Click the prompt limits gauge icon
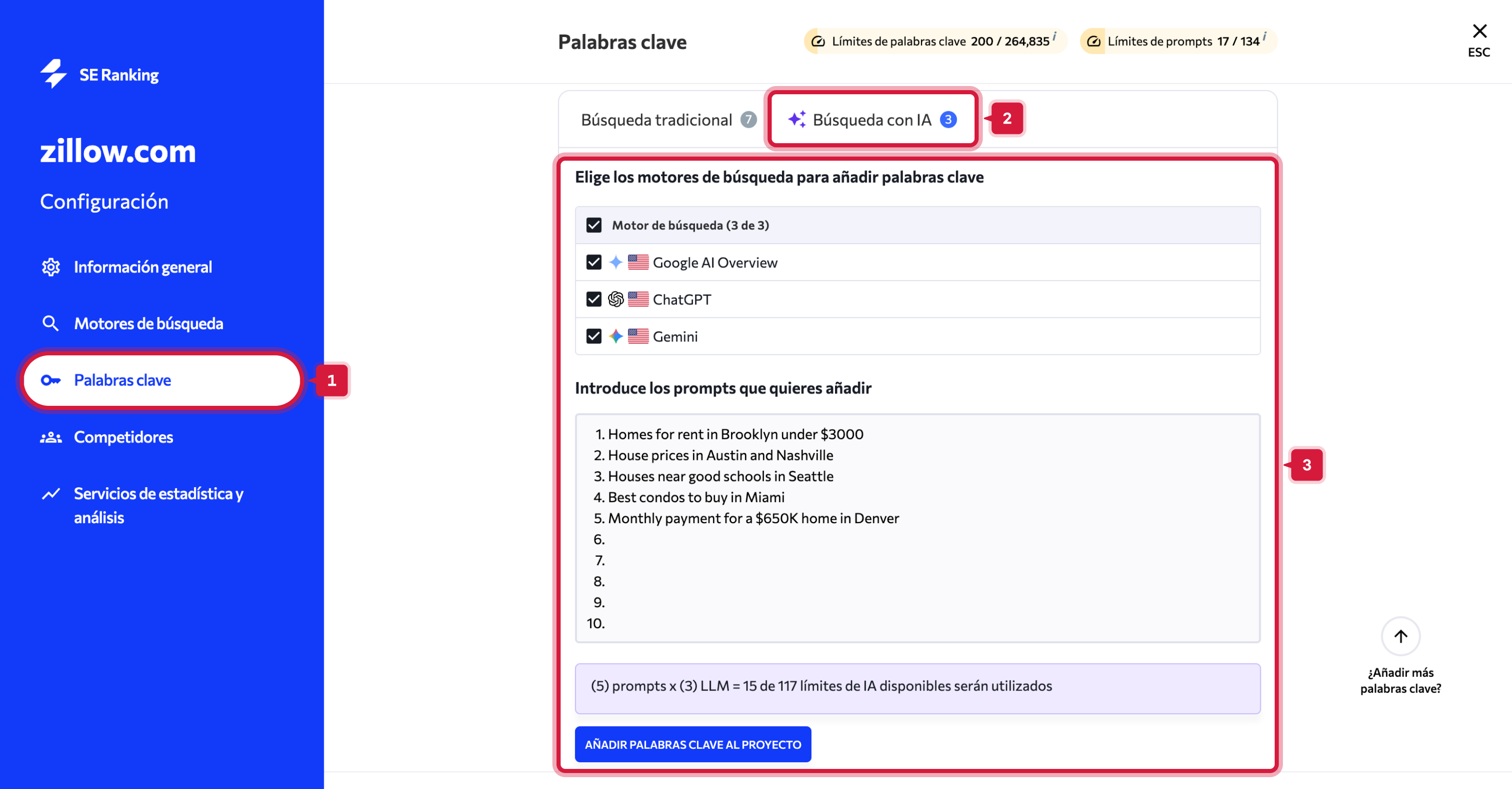 click(1093, 42)
